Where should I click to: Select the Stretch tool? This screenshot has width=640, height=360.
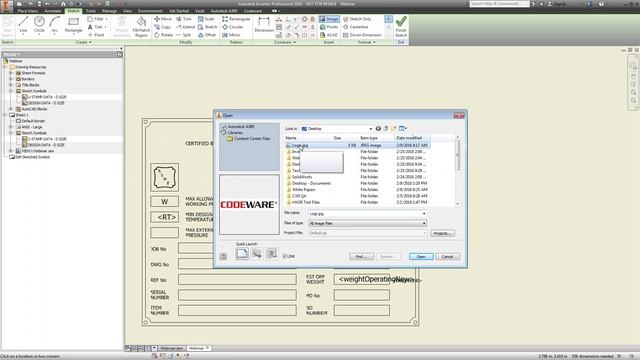pos(208,27)
